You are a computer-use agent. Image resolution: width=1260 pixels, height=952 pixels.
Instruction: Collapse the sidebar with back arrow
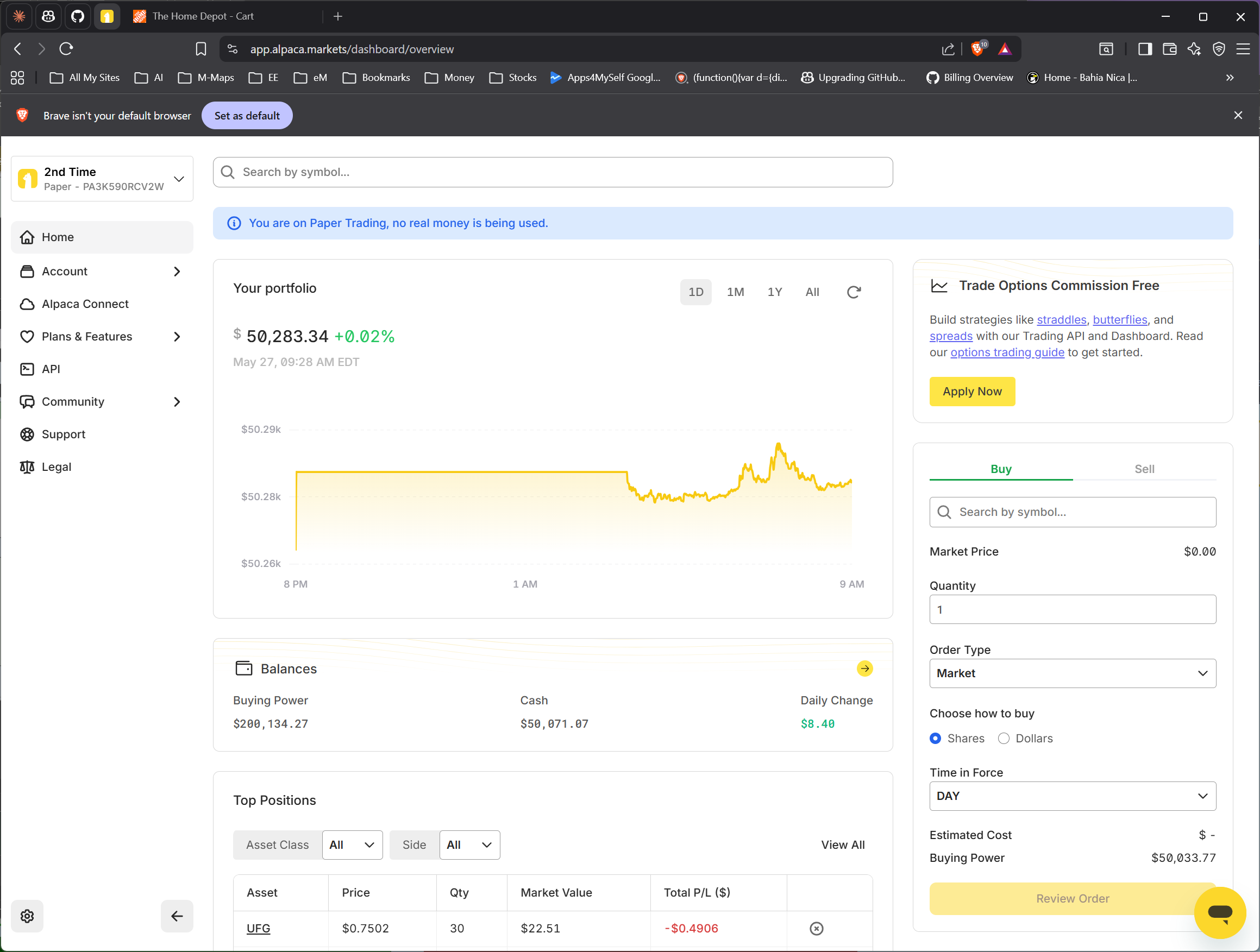pyautogui.click(x=177, y=916)
